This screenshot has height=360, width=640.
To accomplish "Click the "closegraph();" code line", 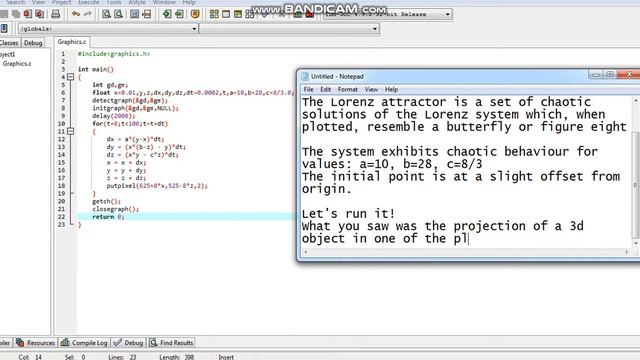I will (116, 209).
